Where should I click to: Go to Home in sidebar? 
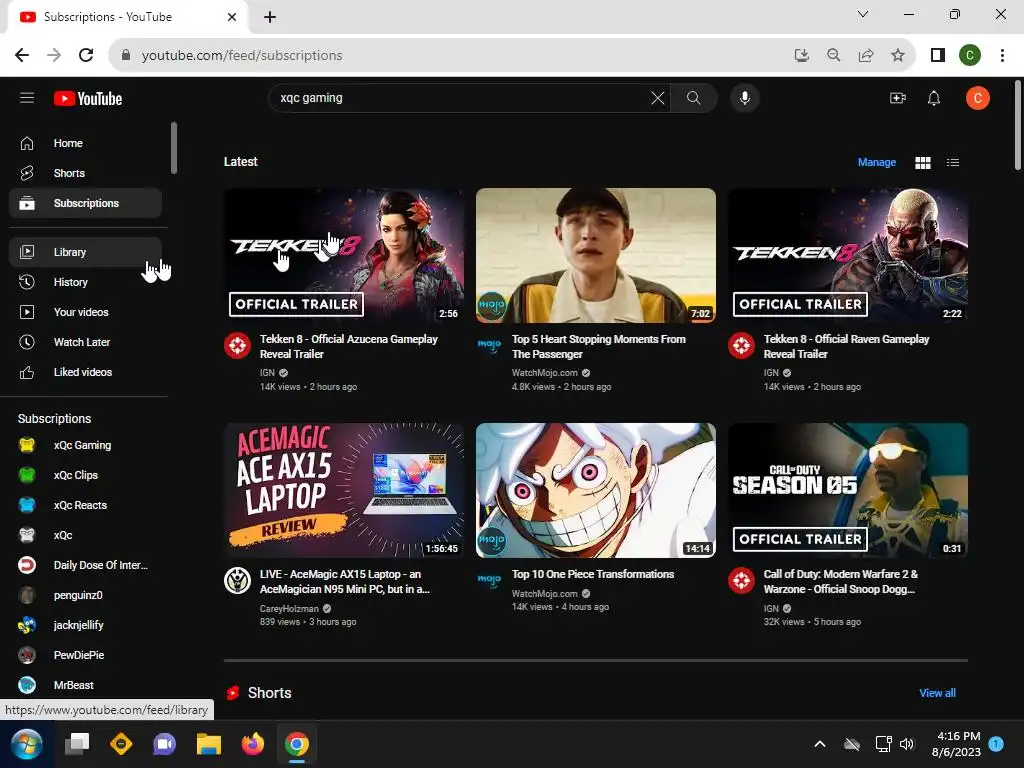point(86,143)
